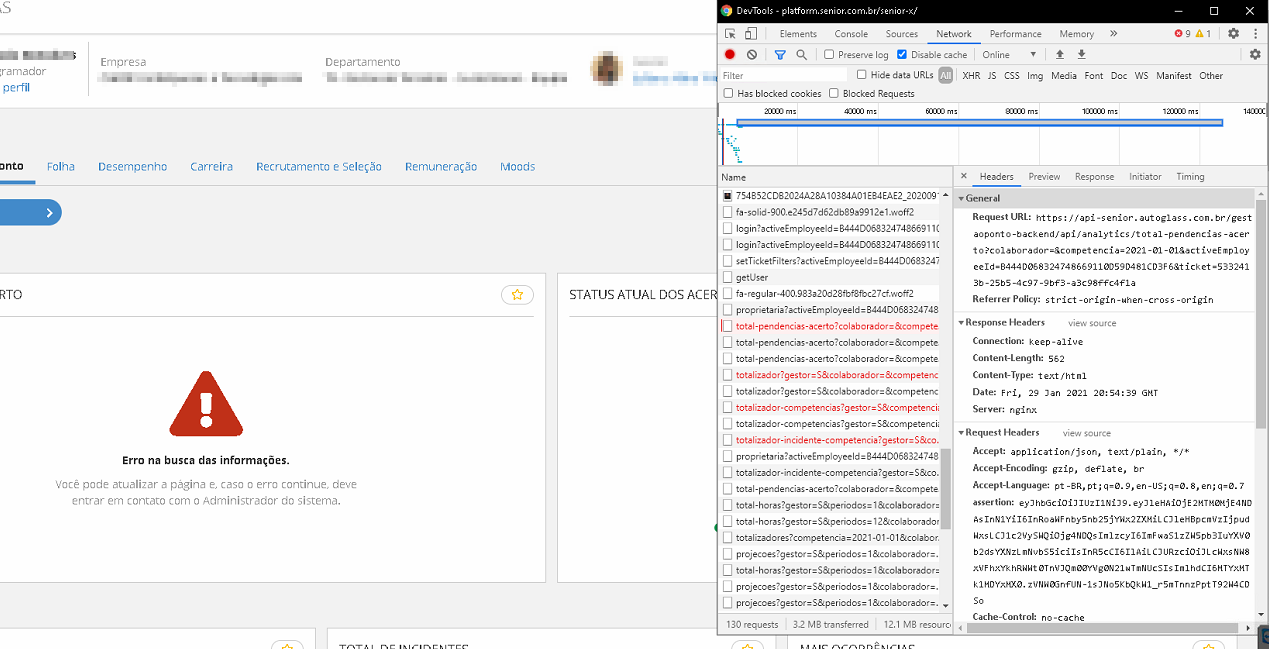Stop recording the network log
Screen dimensions: 1269x649
pyautogui.click(x=730, y=55)
